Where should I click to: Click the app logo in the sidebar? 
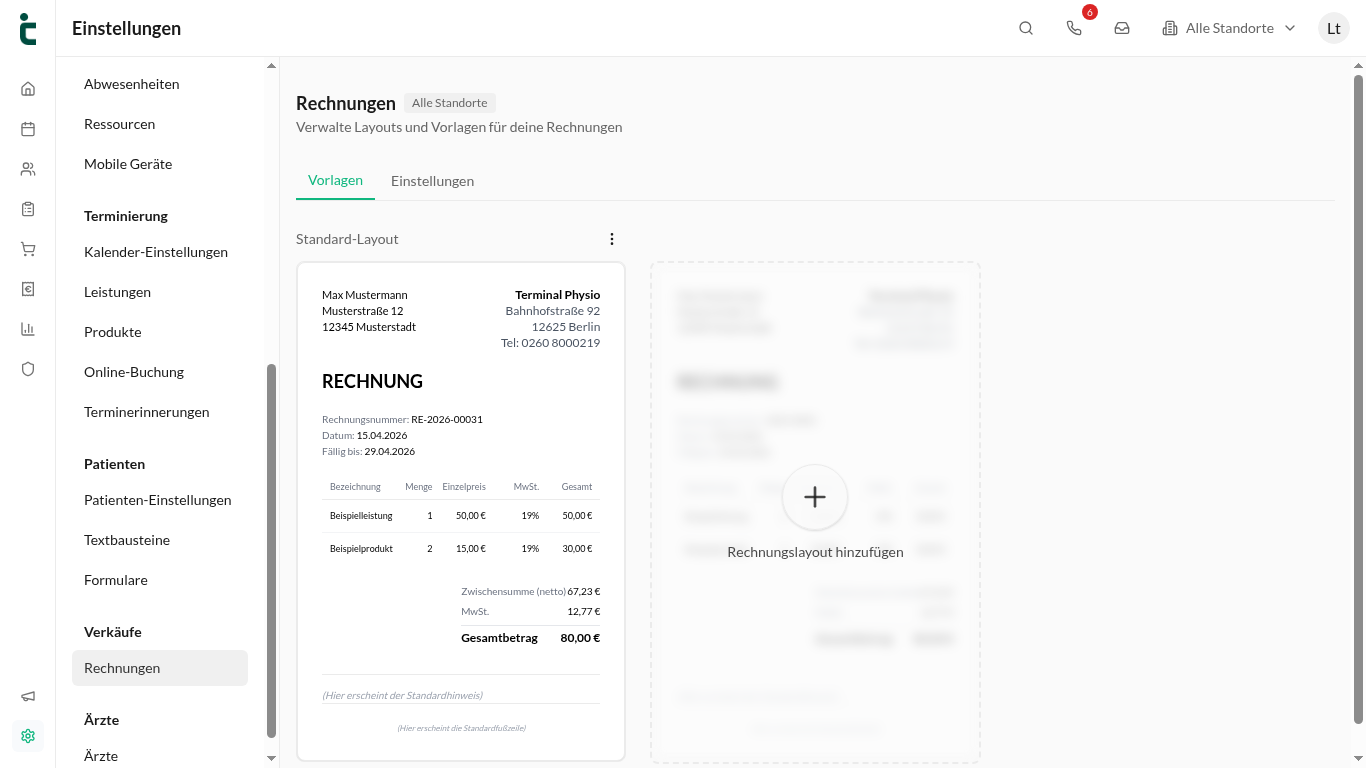(28, 29)
